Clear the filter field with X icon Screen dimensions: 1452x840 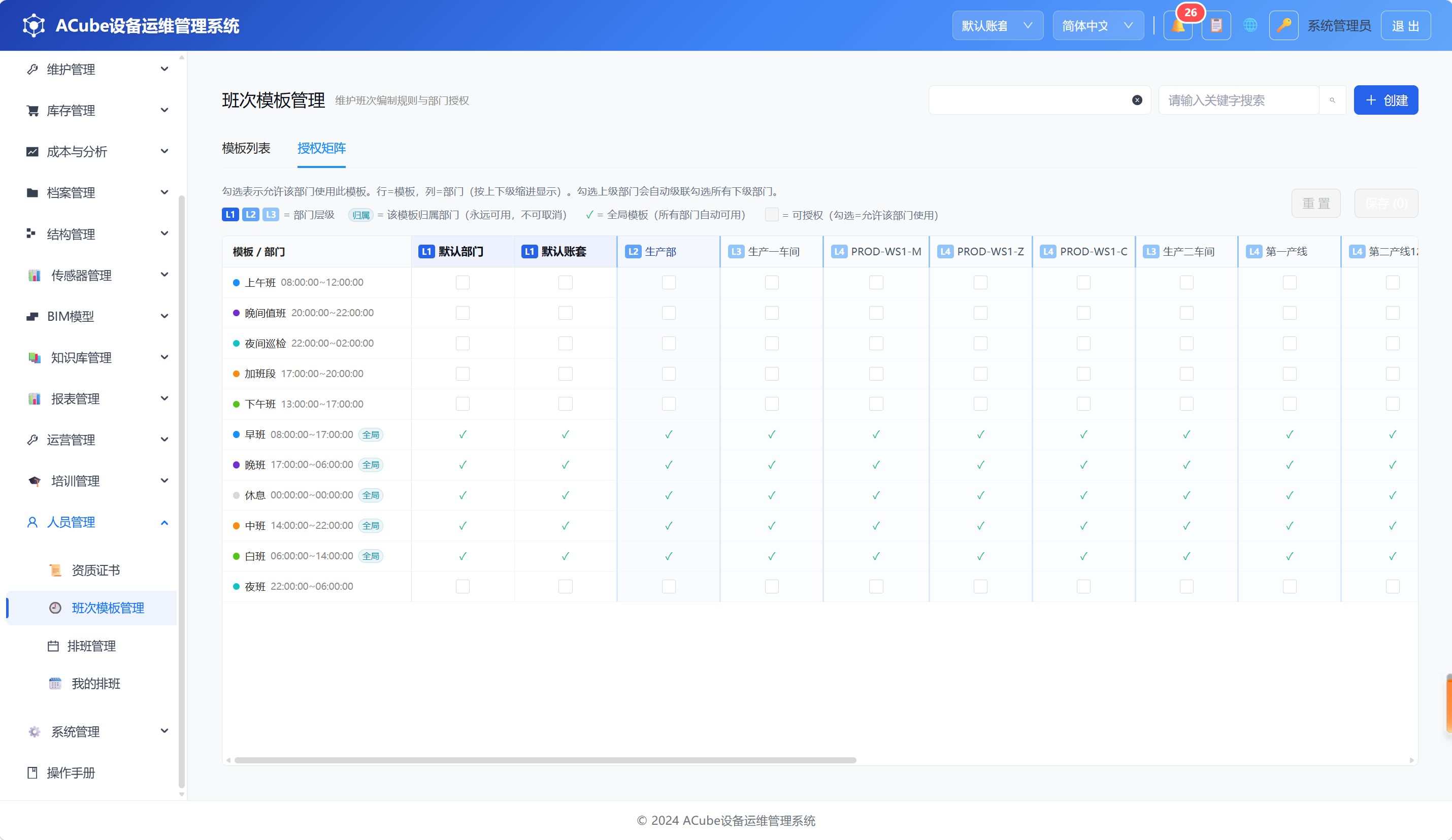[x=1137, y=100]
